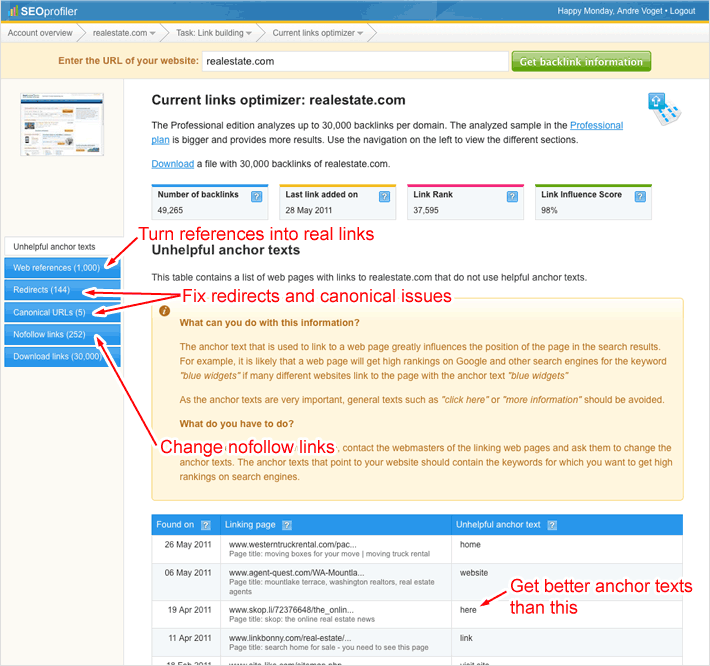Click the website URL input field

tap(354, 61)
